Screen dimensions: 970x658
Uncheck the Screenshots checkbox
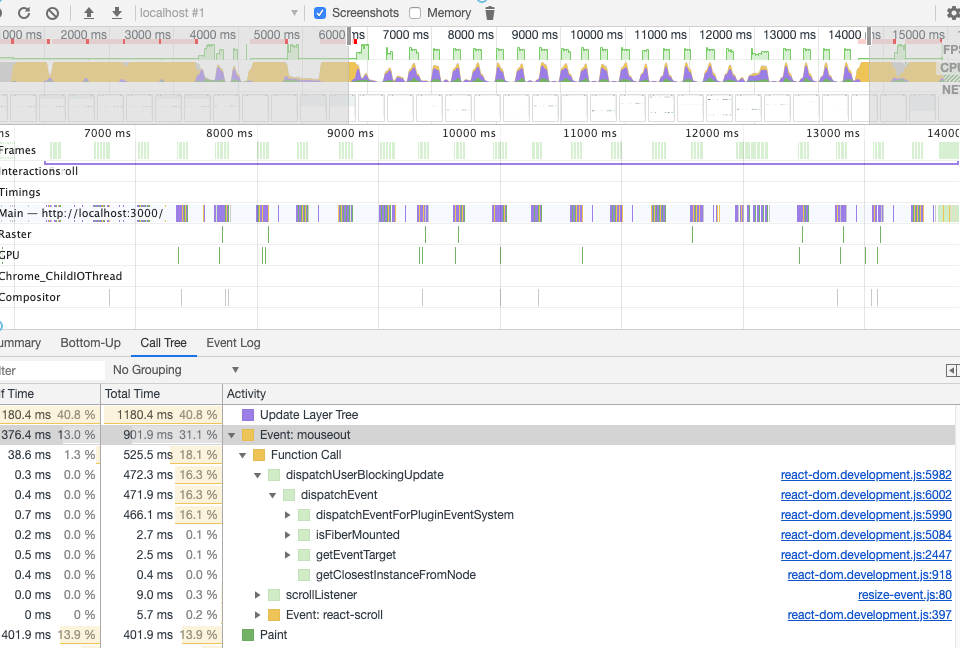click(x=320, y=13)
